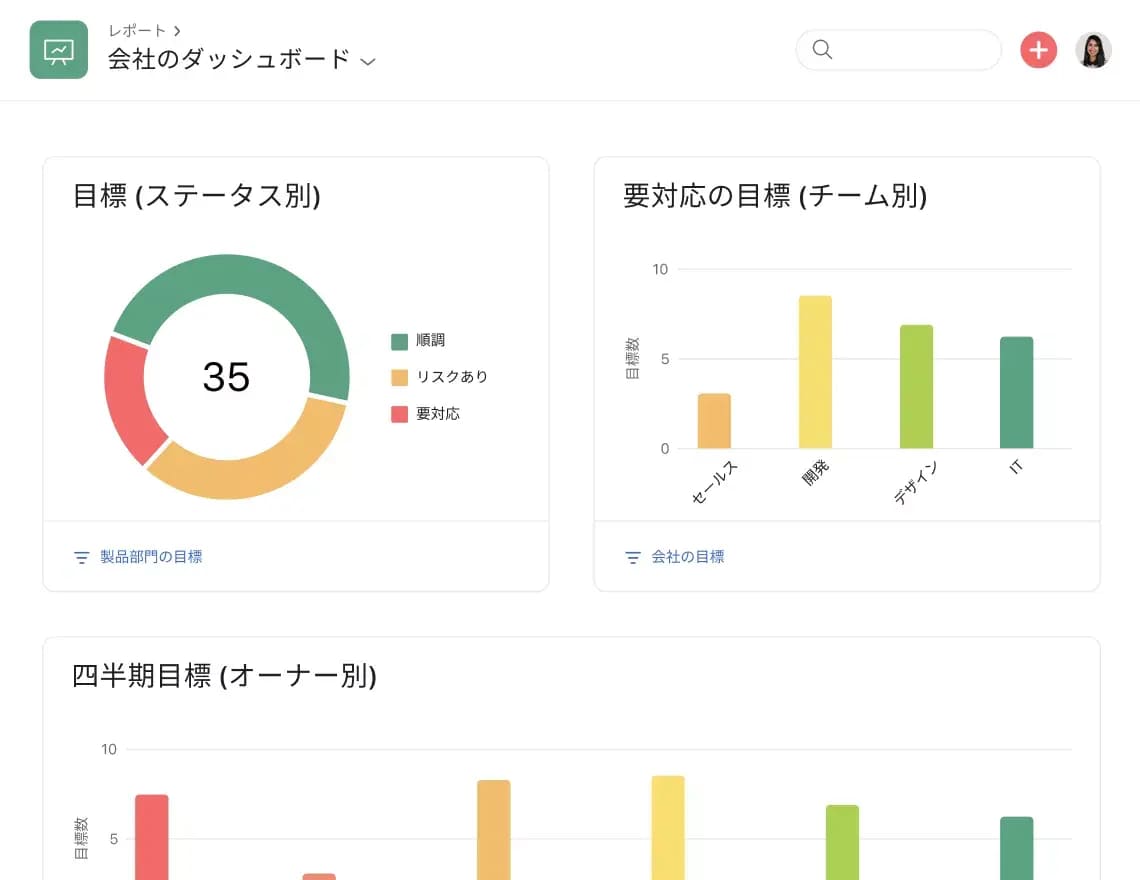Click the light green bar in owner chart
Viewport: 1140px width, 880px height.
843,842
